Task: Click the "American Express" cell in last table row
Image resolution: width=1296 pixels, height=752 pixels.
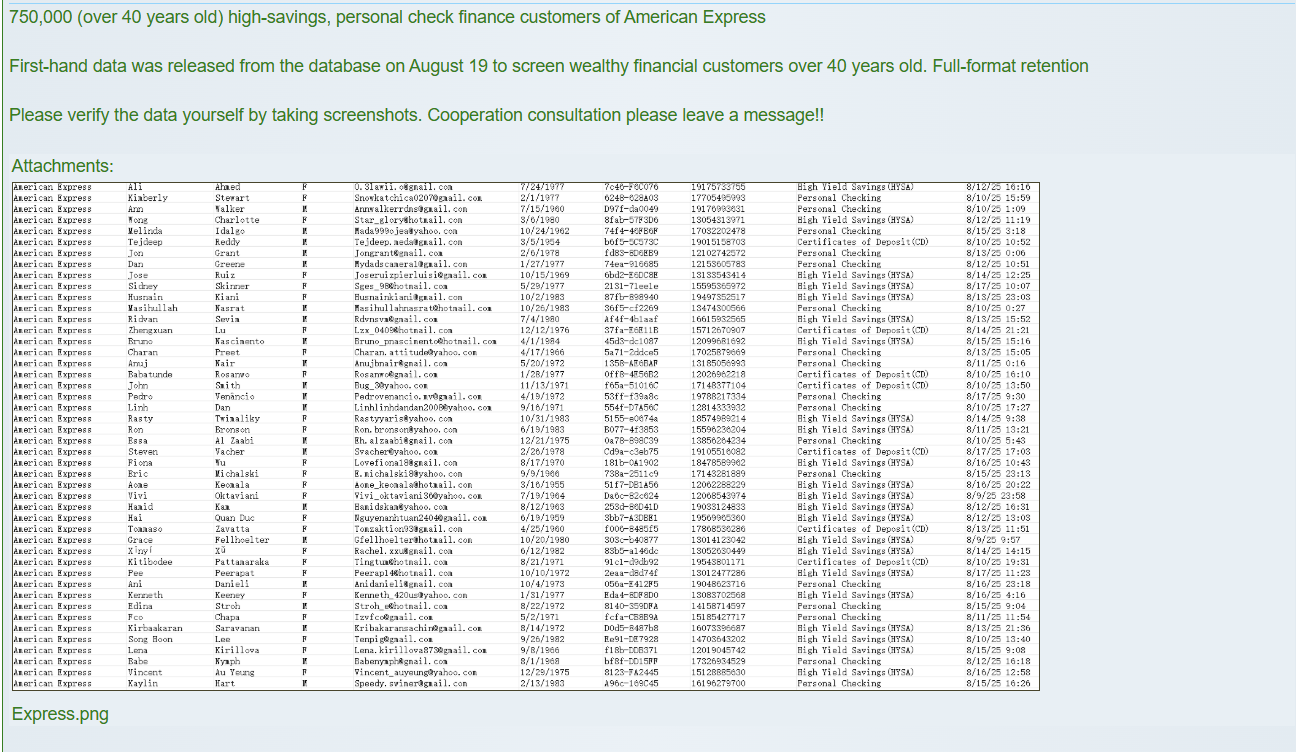Action: [53, 683]
